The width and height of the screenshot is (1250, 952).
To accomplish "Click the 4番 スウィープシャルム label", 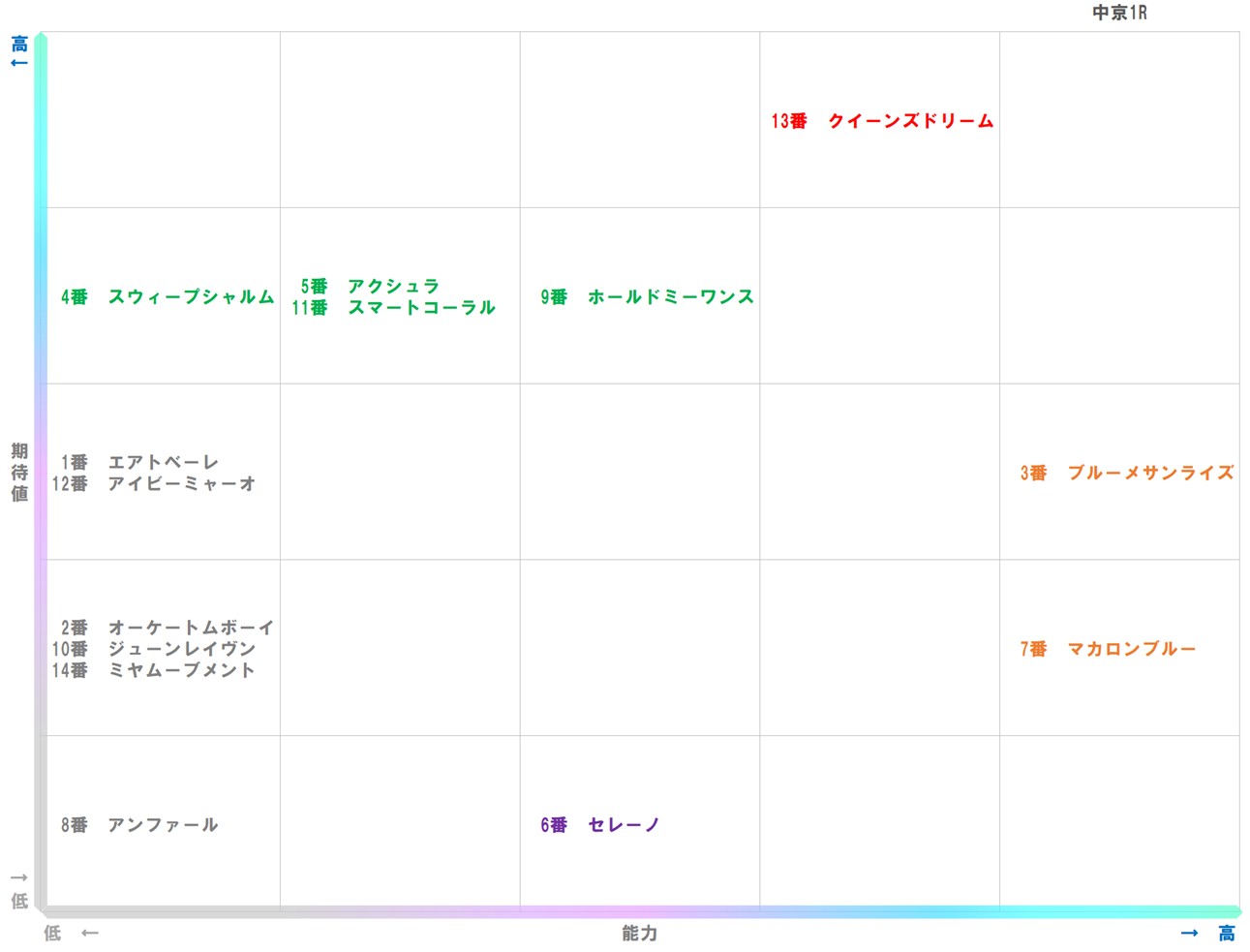I will pos(167,297).
